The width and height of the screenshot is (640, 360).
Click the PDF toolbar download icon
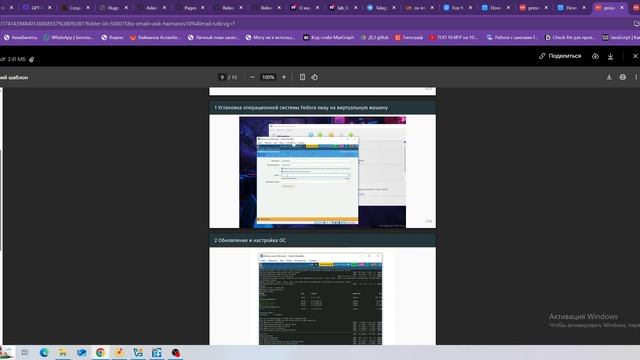[609, 77]
